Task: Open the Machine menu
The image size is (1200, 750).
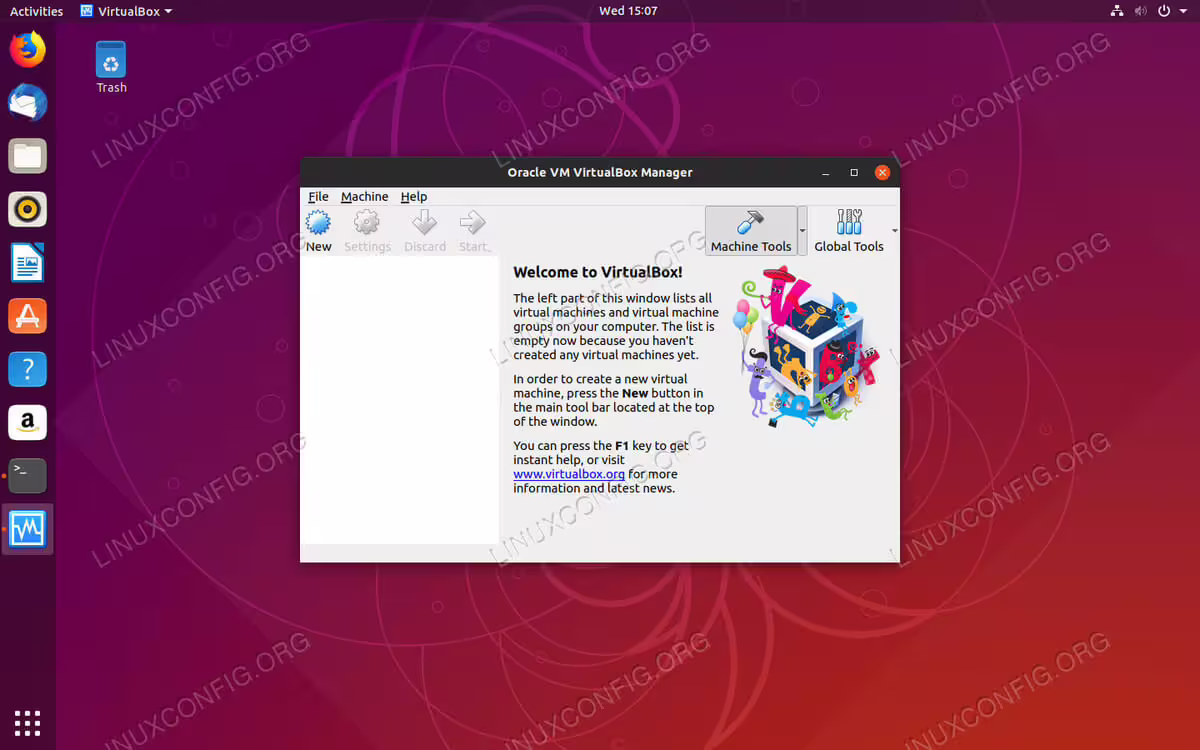Action: click(364, 197)
